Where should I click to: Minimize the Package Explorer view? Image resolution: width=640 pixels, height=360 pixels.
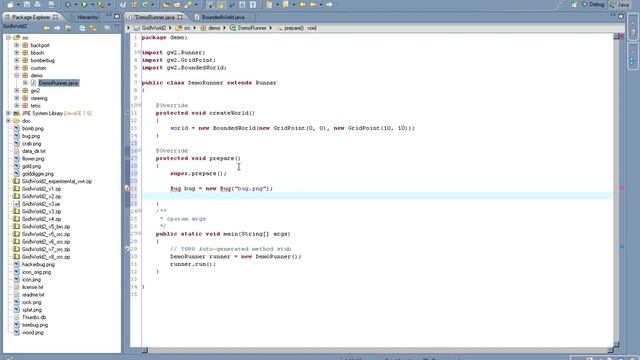click(x=109, y=16)
